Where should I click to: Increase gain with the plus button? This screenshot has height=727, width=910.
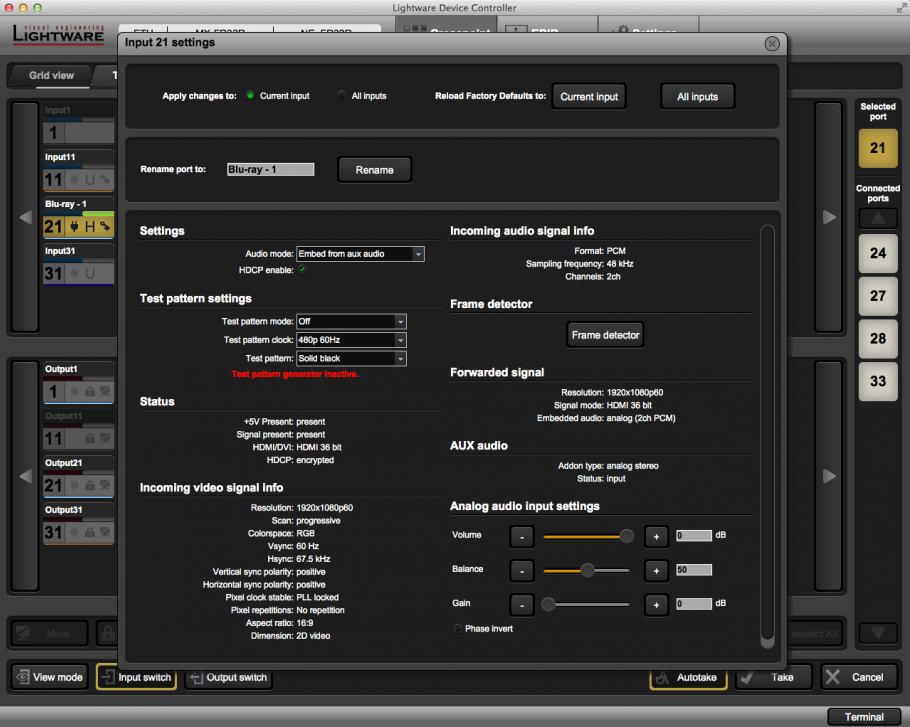point(656,605)
